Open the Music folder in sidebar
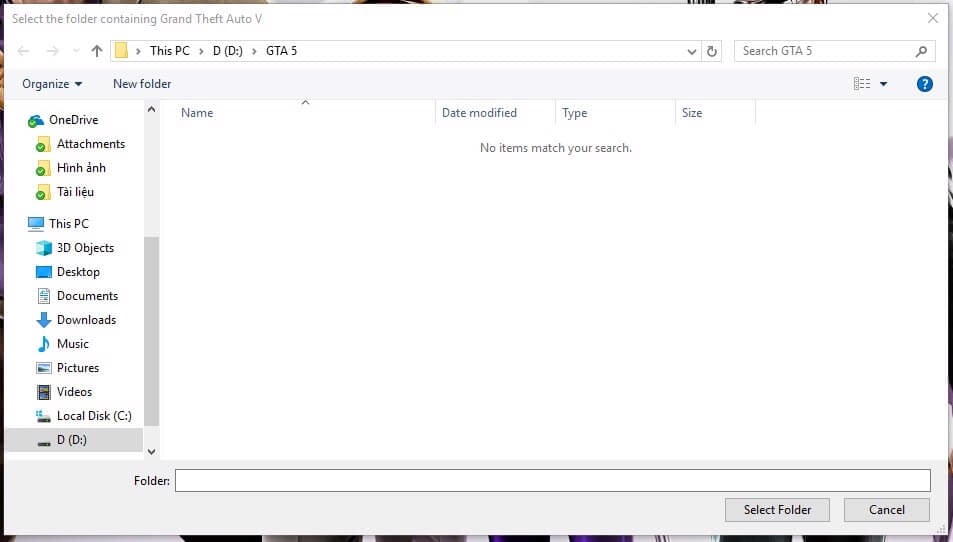The height and width of the screenshot is (542, 953). [x=73, y=344]
